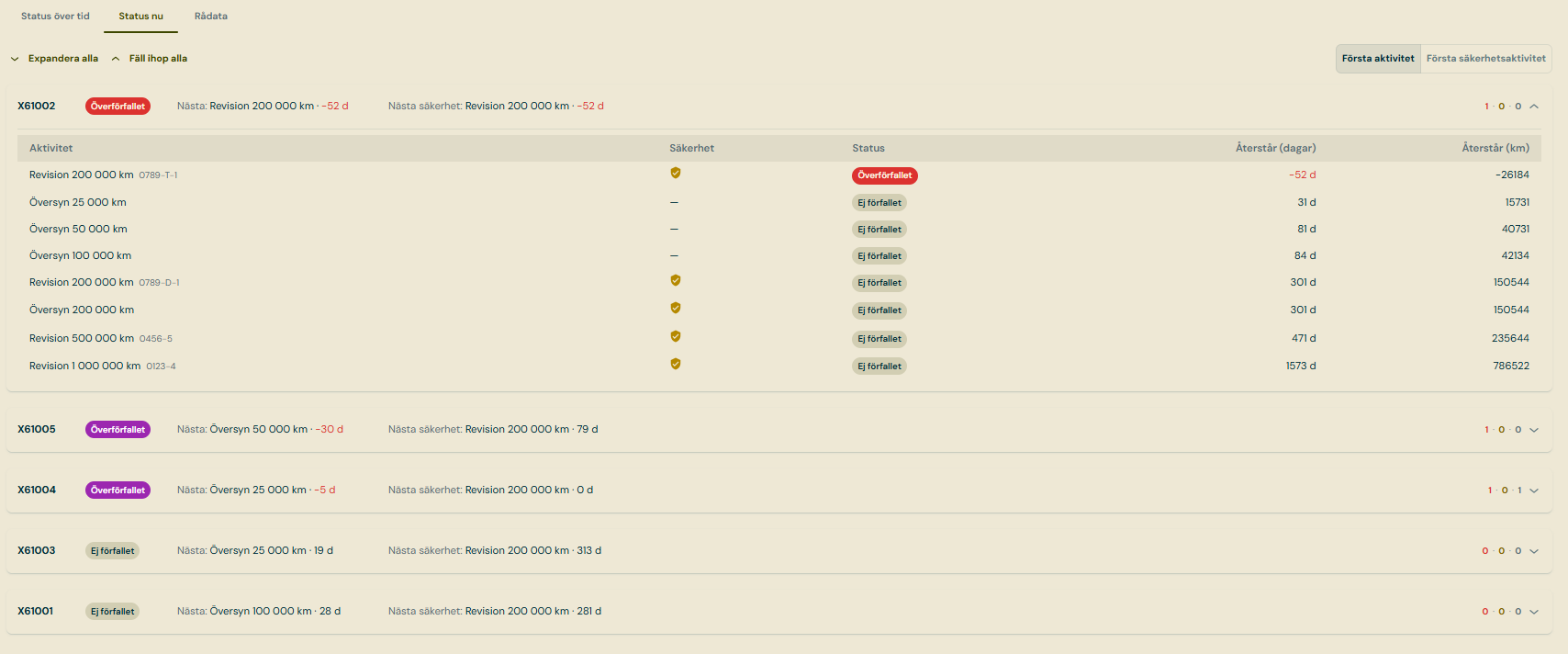Expand the X61003 vehicle card chevron
This screenshot has height=654, width=1568.
1534,551
